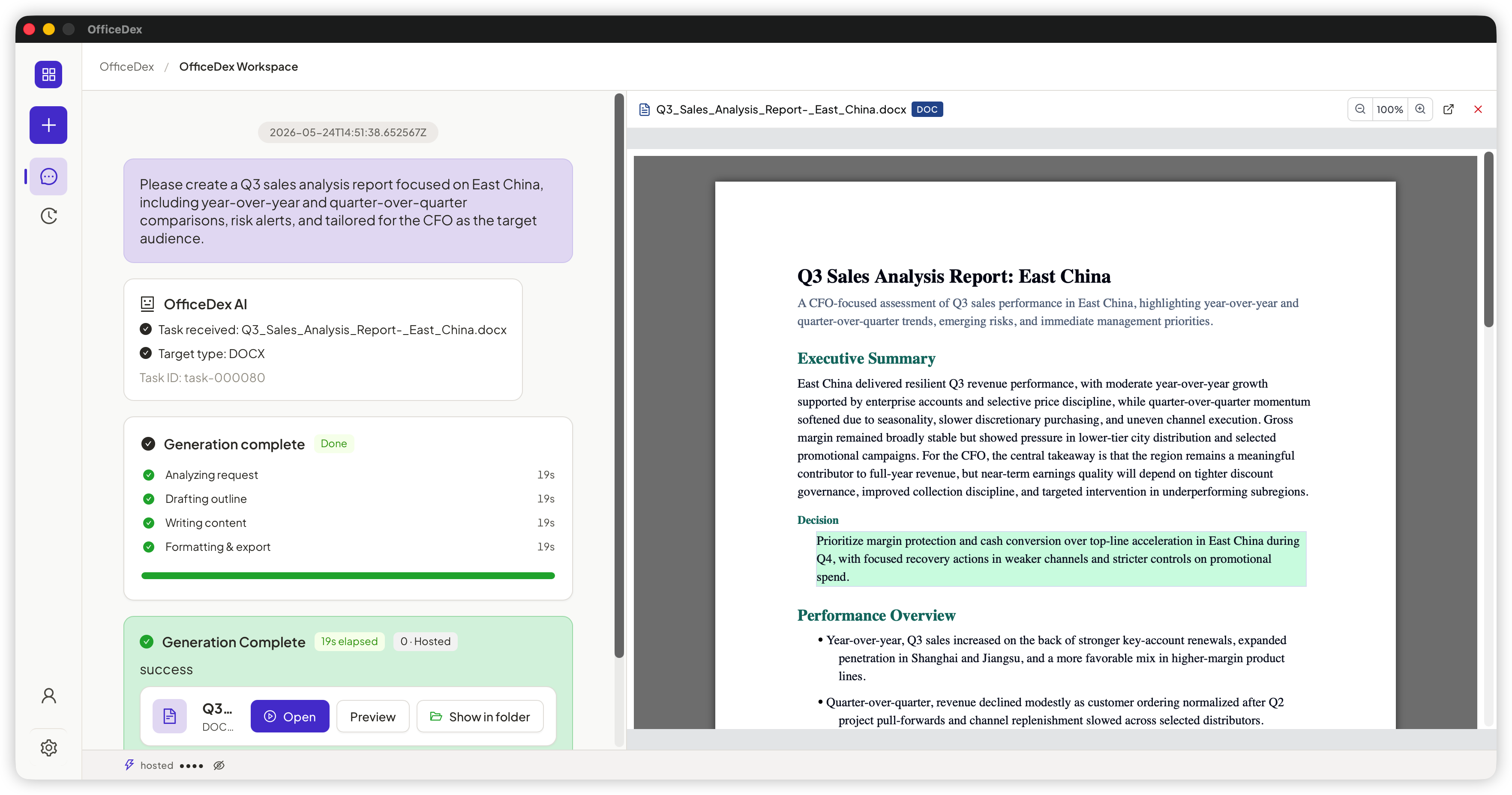This screenshot has width=1512, height=795.
Task: Click the Quarter-over-quarter revenue bullet
Action: tap(1051, 711)
